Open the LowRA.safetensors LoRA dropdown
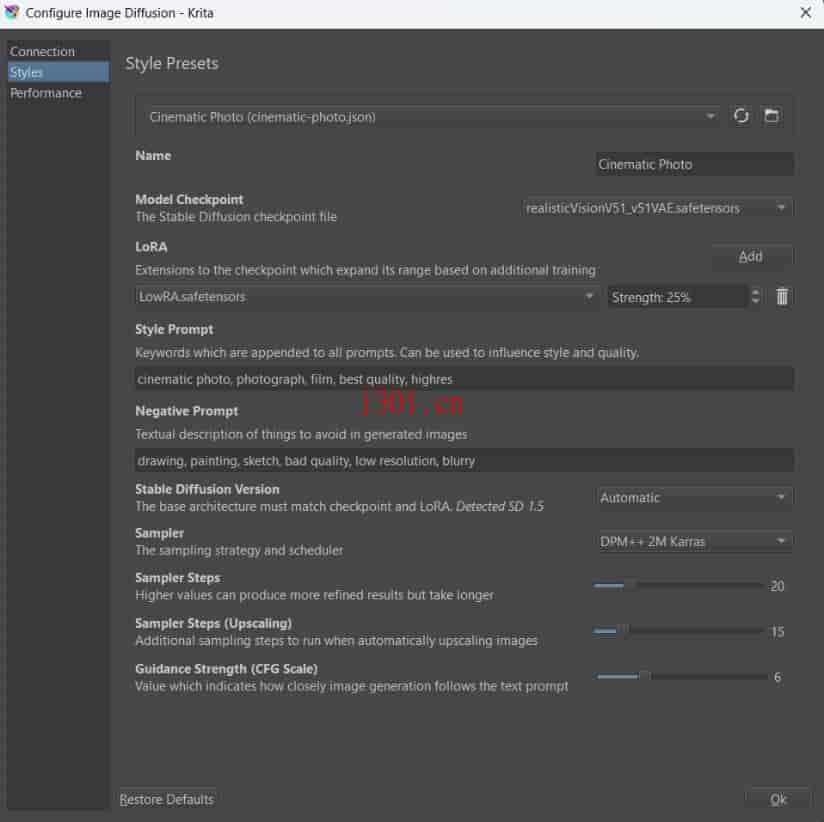The image size is (824, 822). coord(366,297)
